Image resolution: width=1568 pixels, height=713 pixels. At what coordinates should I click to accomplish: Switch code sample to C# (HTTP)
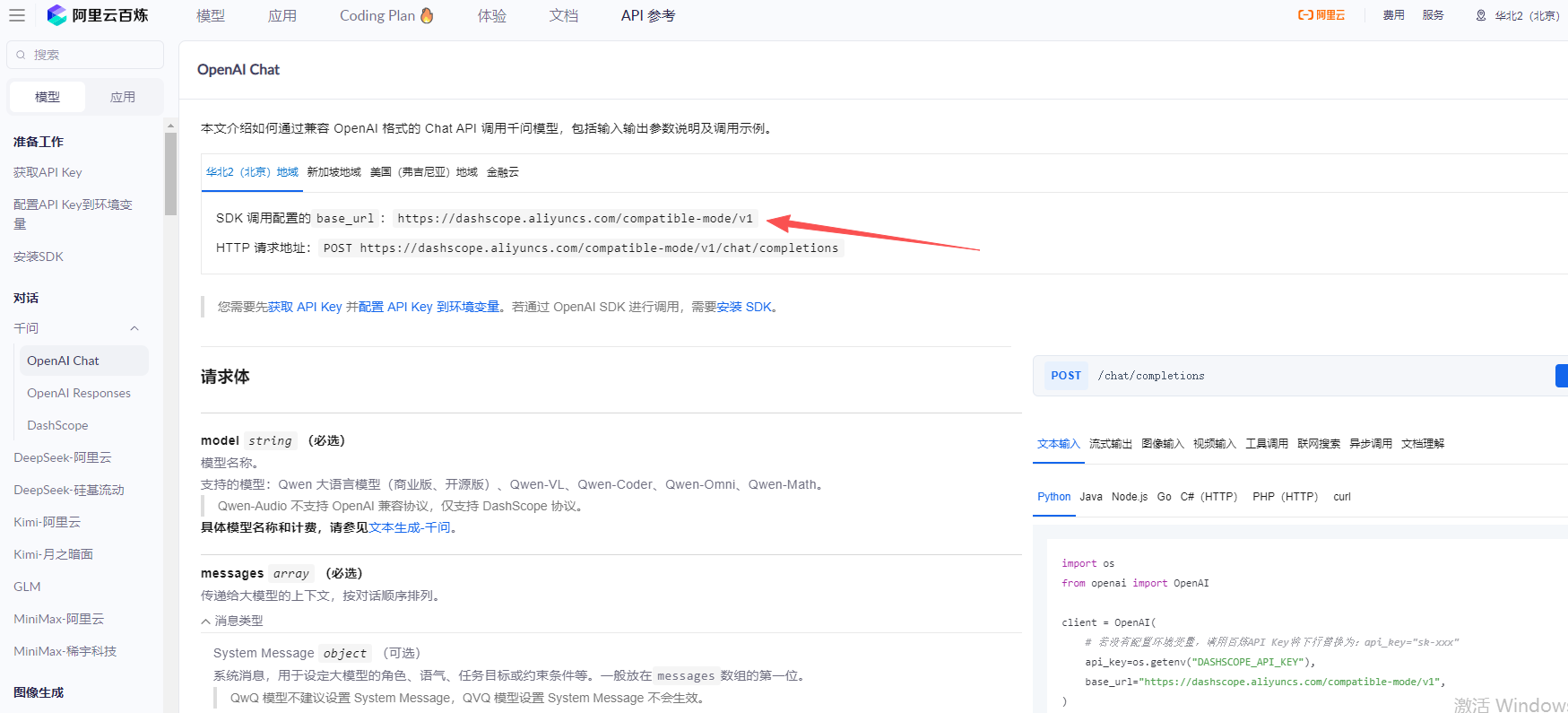click(x=1208, y=497)
